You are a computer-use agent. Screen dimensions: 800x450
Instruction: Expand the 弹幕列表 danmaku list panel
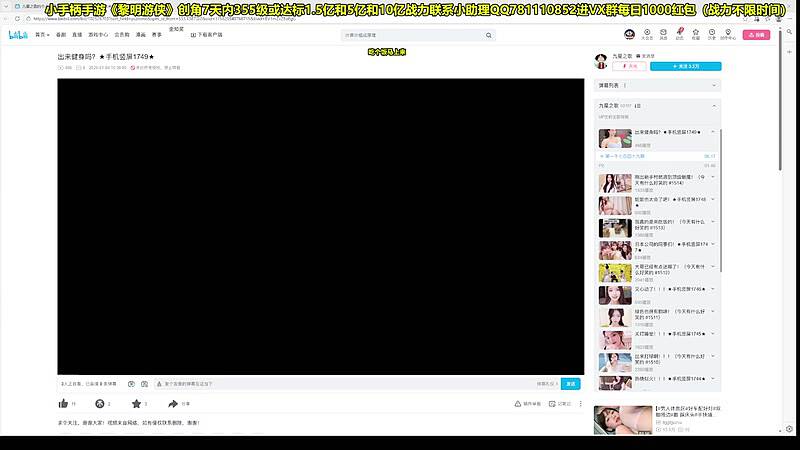click(714, 85)
